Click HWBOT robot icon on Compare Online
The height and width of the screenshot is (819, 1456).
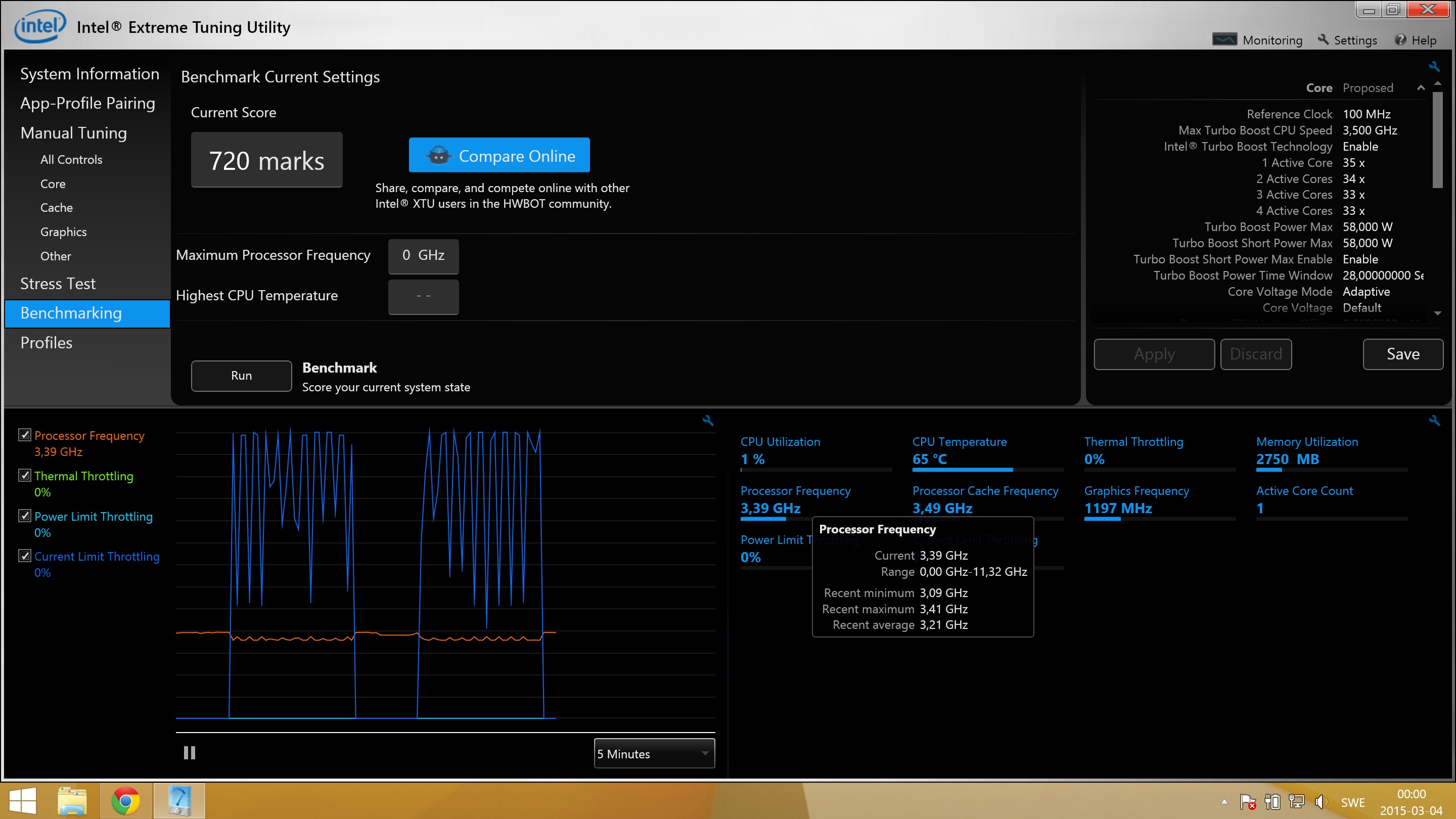439,155
